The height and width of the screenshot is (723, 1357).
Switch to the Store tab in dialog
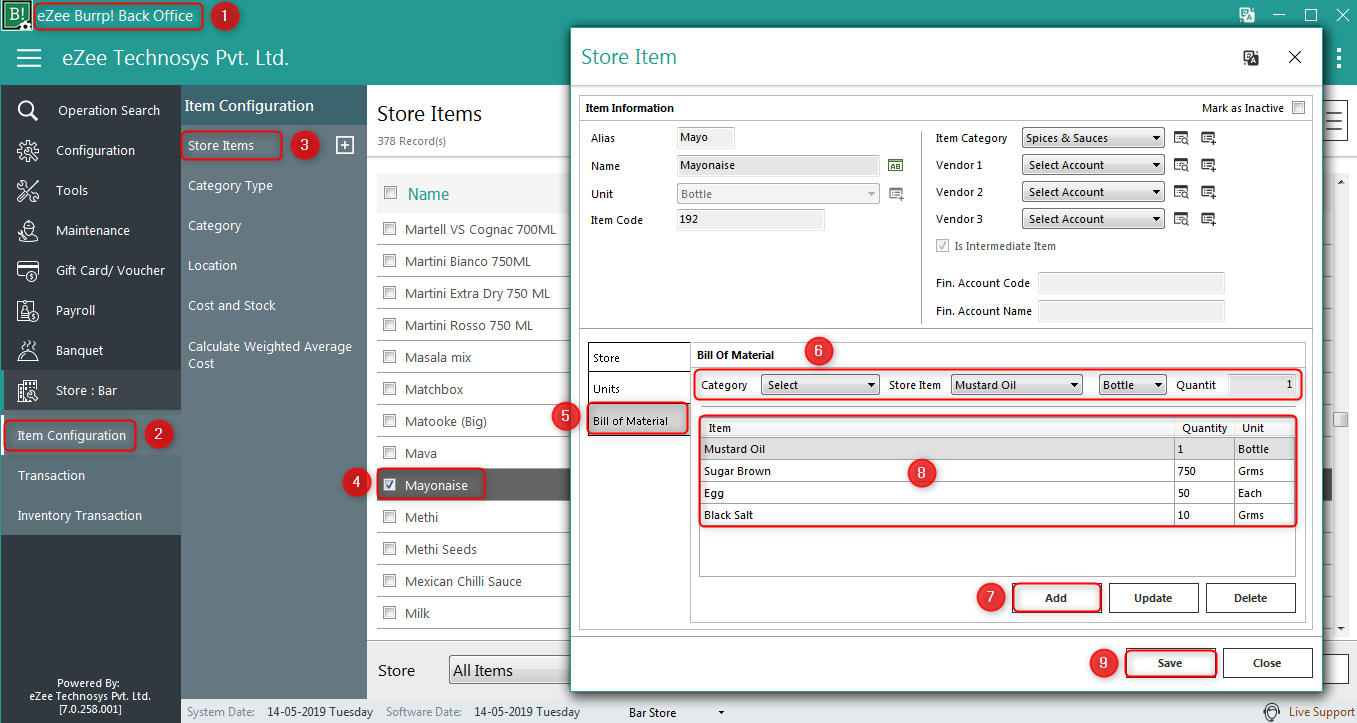[639, 358]
